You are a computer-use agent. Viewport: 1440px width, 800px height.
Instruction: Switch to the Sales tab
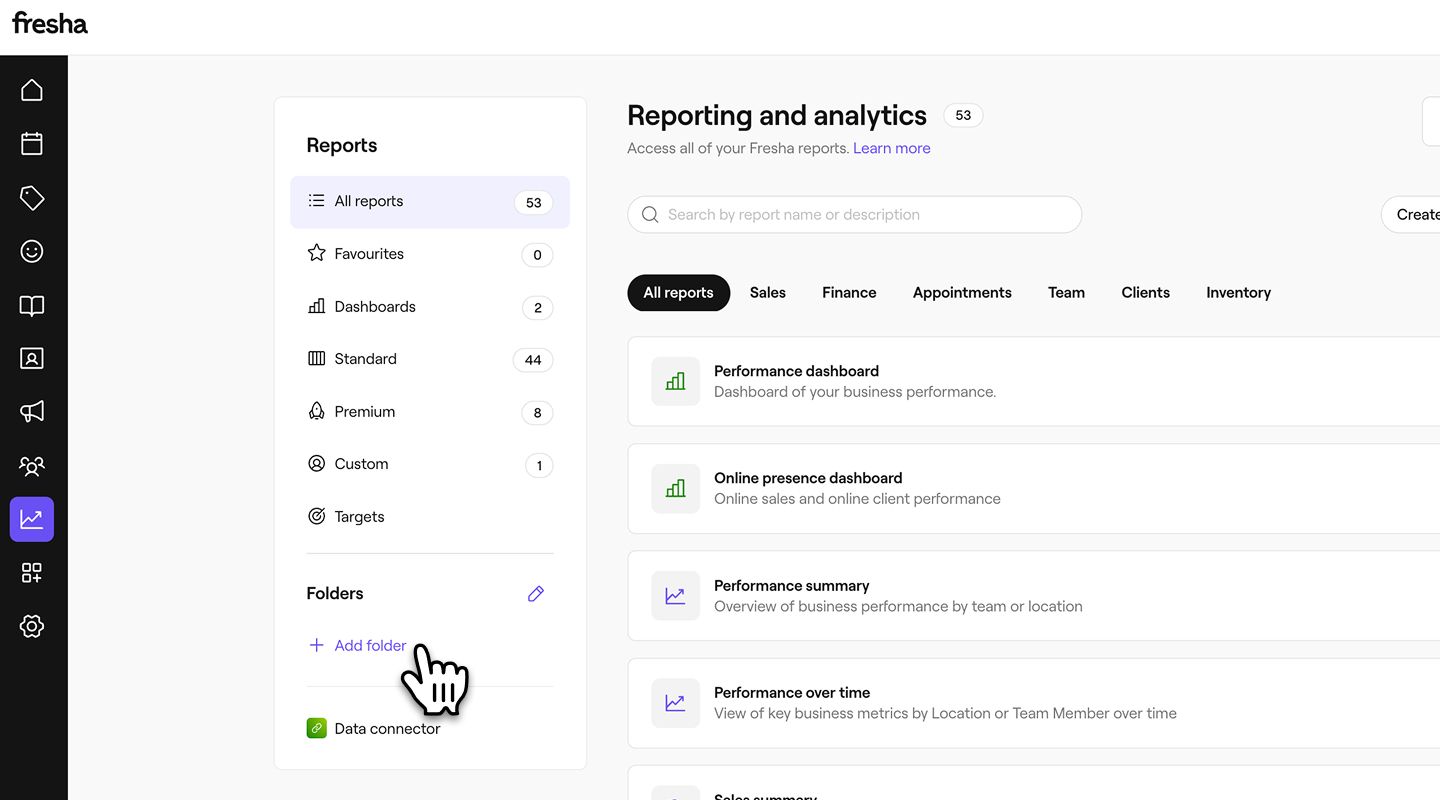[767, 293]
